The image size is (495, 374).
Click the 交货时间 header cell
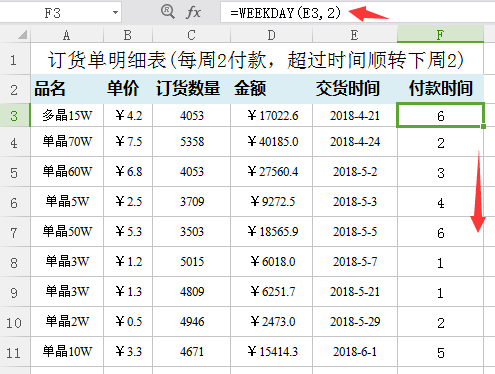pos(355,89)
